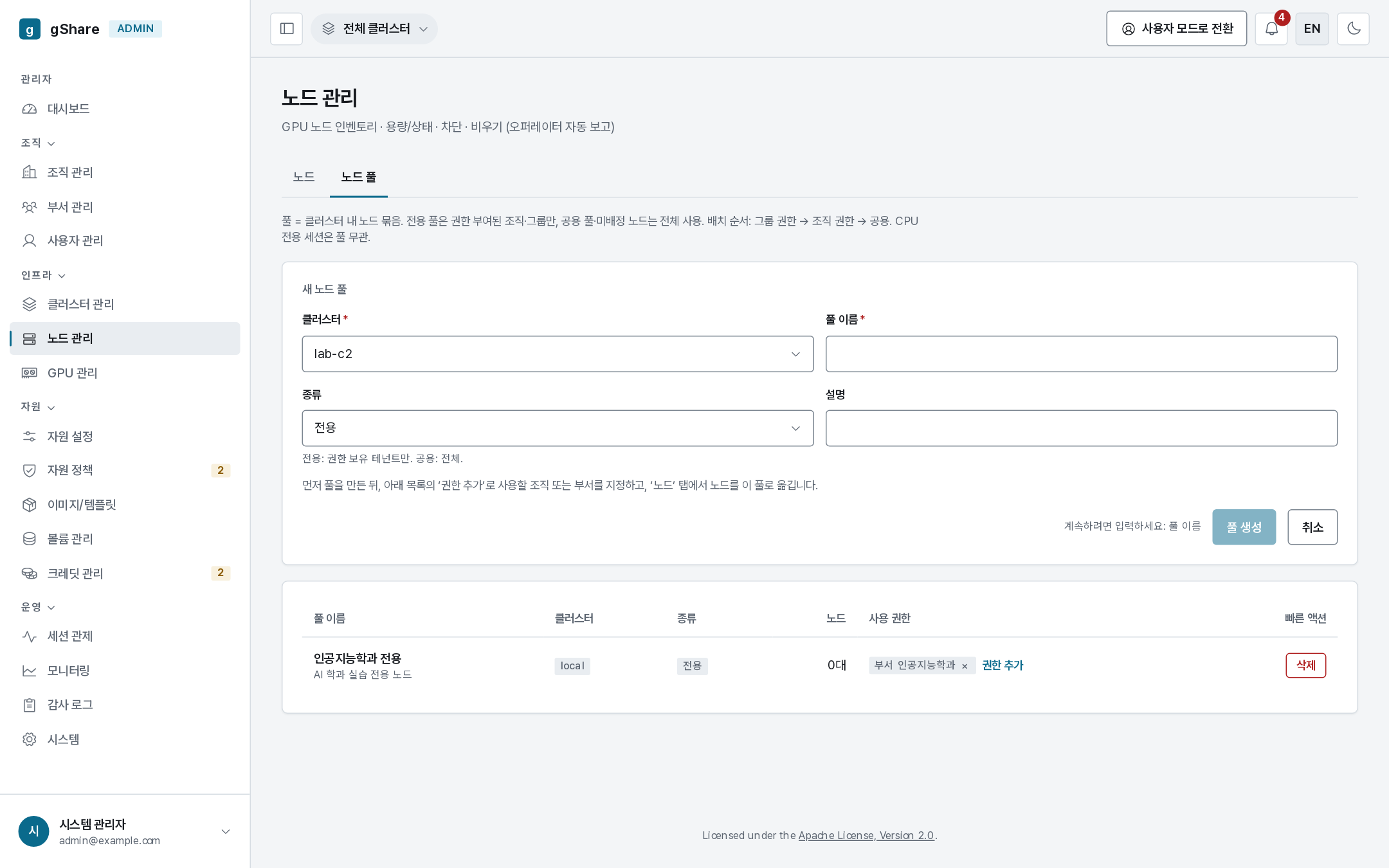
Task: Remove 부서 인공지능학과 permission tag
Action: click(x=965, y=666)
